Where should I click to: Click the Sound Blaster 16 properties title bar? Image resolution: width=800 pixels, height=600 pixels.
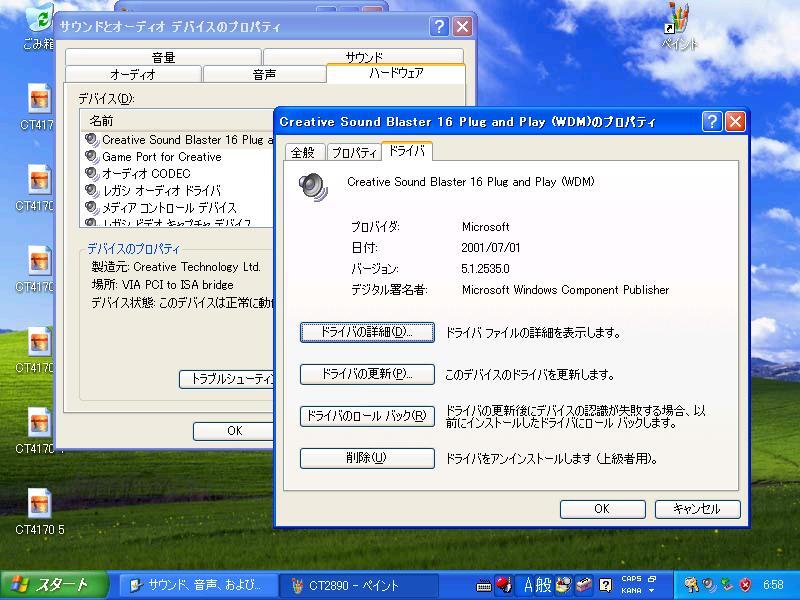[x=487, y=122]
